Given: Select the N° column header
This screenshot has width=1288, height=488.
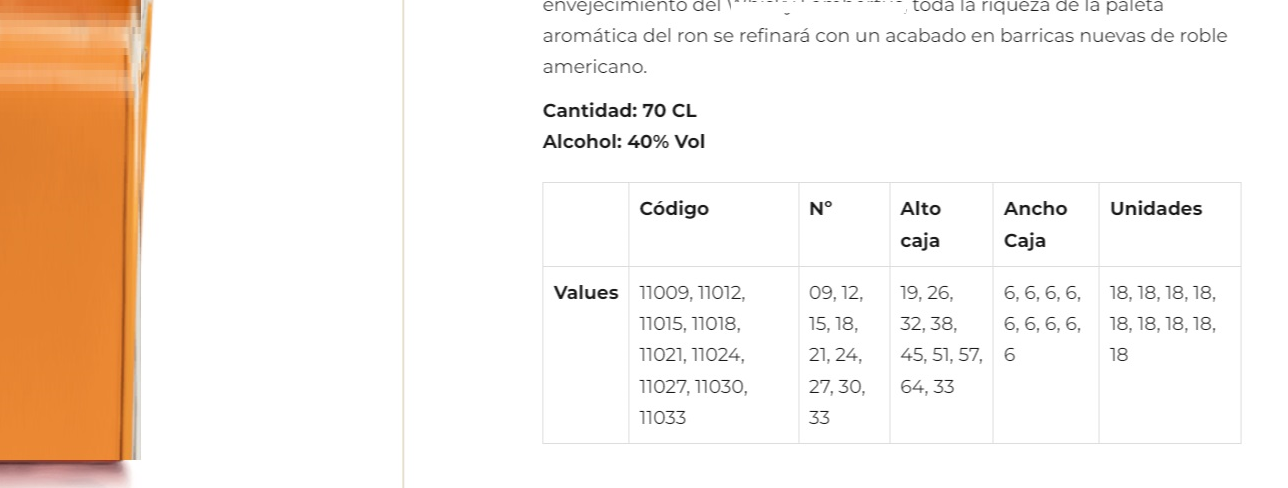Looking at the screenshot, I should 821,209.
